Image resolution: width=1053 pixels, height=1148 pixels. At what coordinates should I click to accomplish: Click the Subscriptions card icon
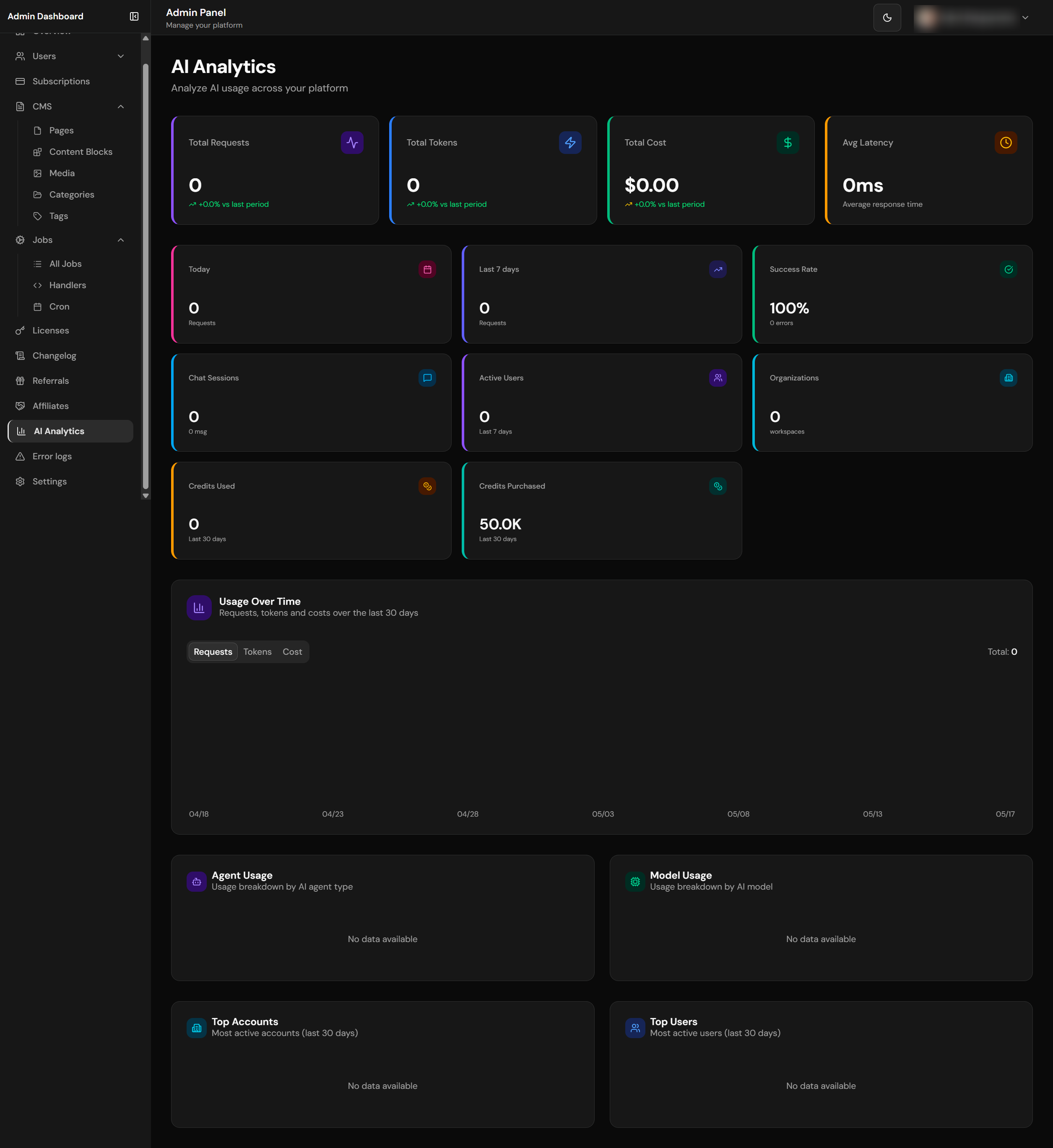pos(20,81)
